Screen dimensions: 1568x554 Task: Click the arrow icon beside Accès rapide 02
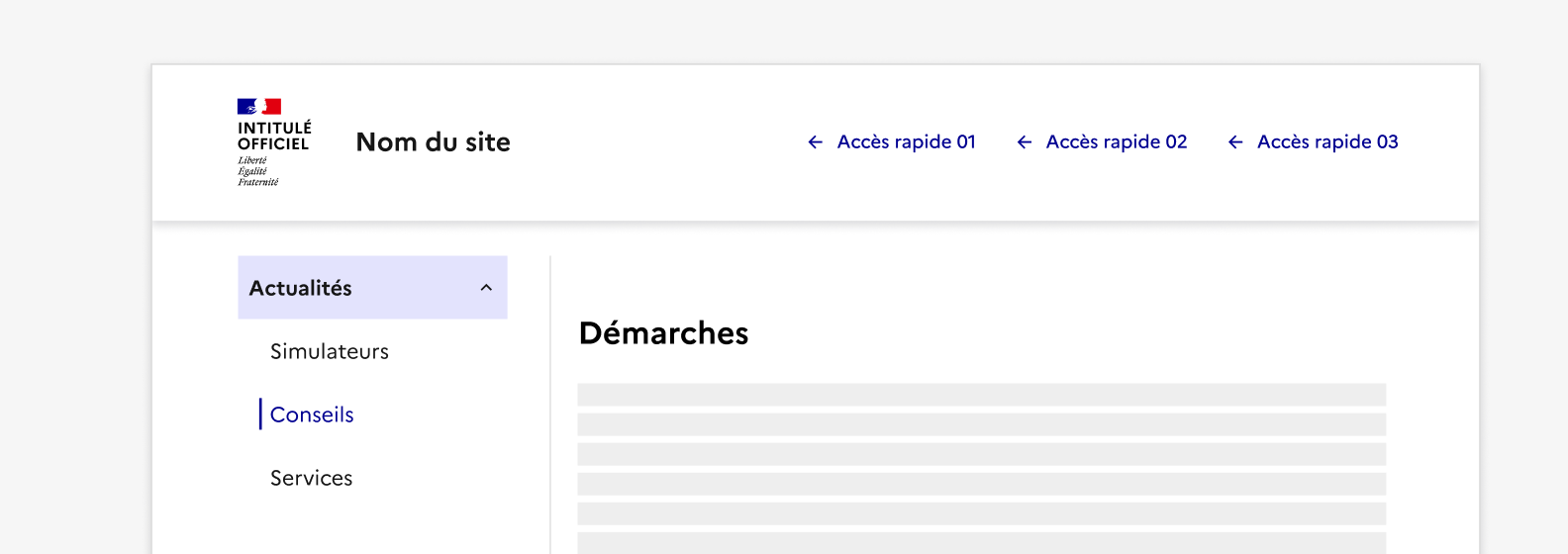[1025, 142]
